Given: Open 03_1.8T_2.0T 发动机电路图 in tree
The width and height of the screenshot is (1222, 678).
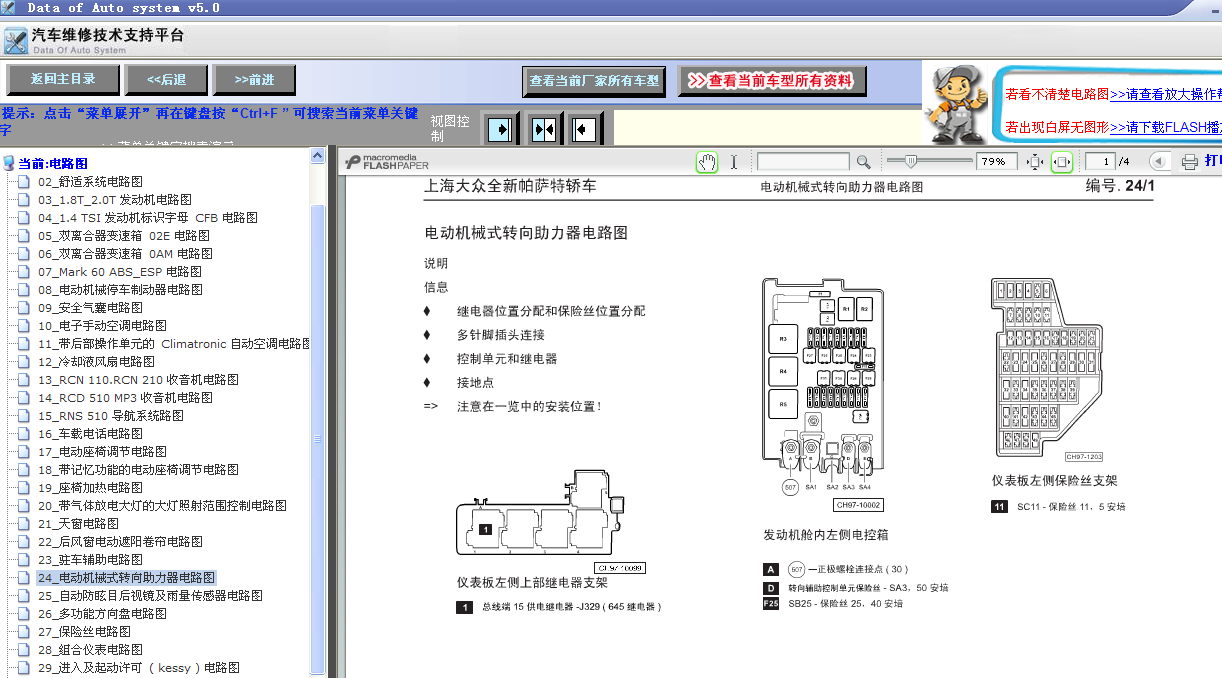Looking at the screenshot, I should [x=115, y=199].
